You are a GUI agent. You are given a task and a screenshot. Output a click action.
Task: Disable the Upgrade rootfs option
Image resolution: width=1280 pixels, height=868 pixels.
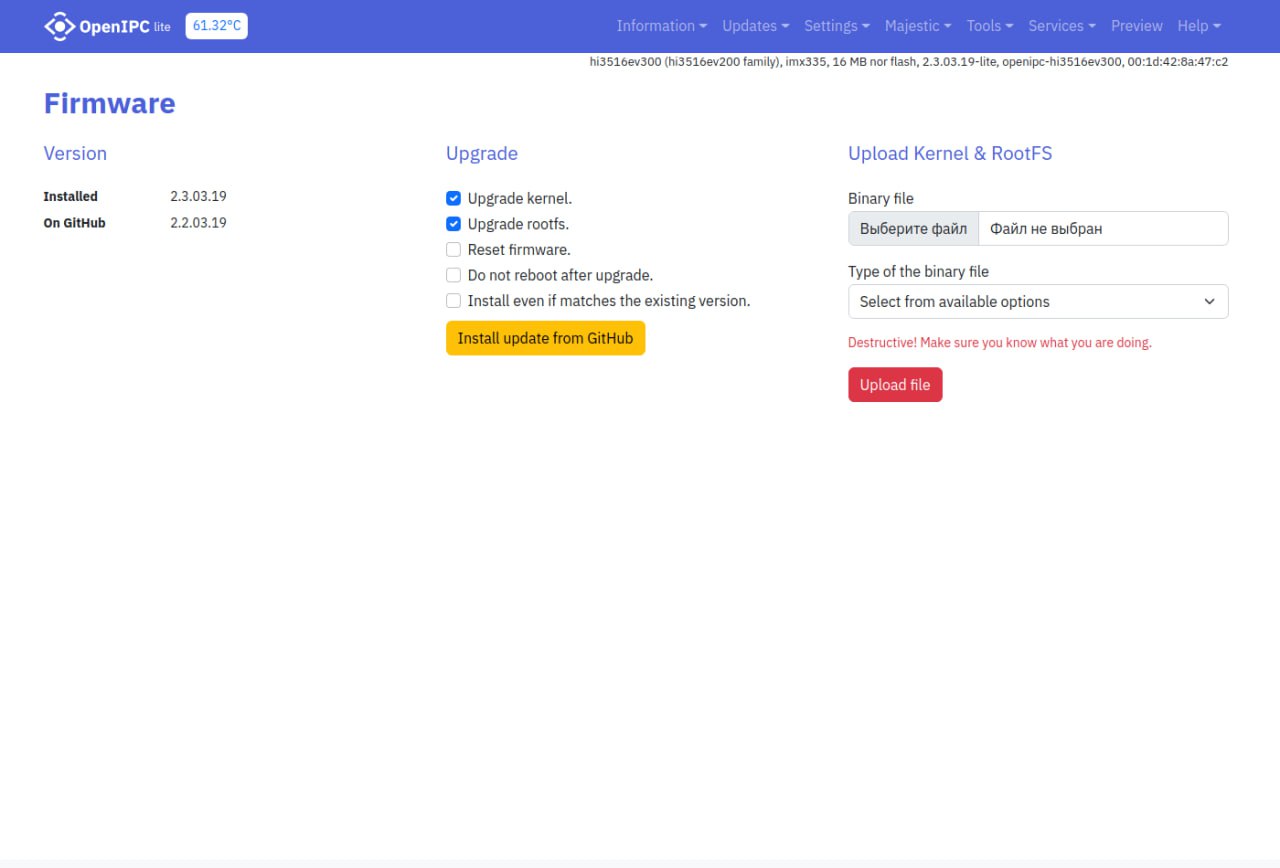[454, 224]
